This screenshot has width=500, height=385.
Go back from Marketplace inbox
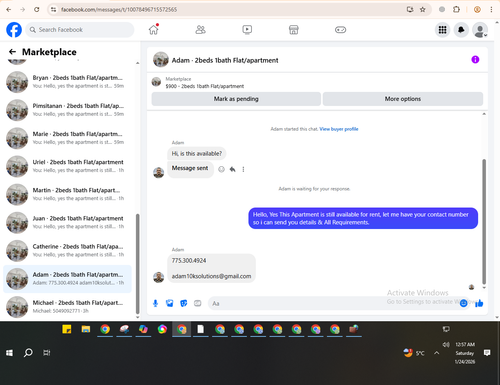[12, 52]
